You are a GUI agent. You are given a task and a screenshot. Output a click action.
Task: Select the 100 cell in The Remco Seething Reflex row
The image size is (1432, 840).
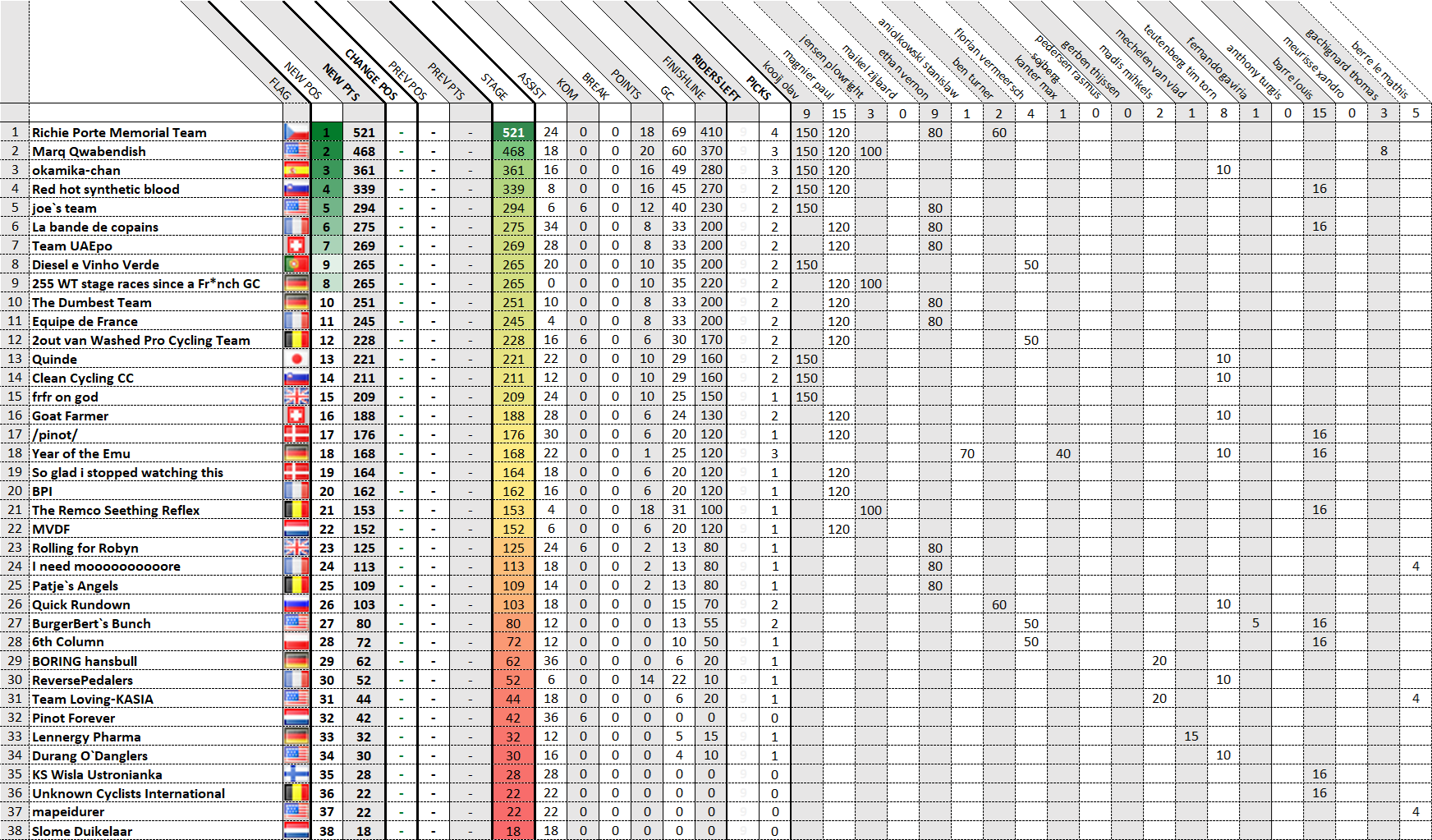(x=870, y=510)
